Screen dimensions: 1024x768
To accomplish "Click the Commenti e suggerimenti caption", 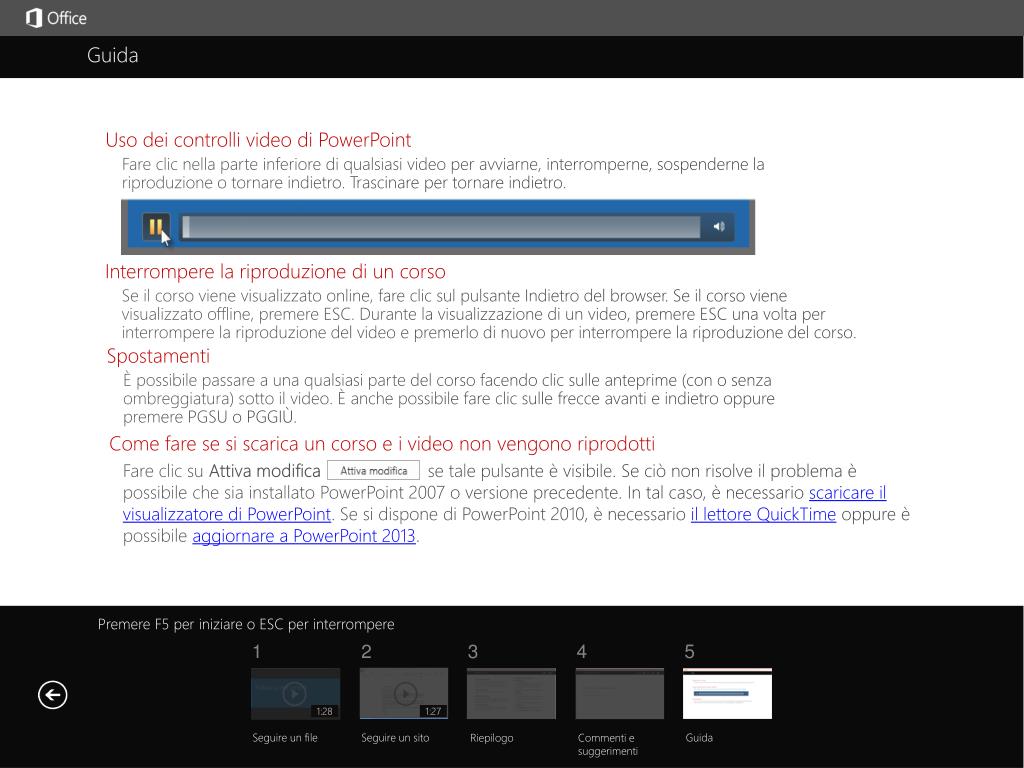I will pyautogui.click(x=608, y=744).
